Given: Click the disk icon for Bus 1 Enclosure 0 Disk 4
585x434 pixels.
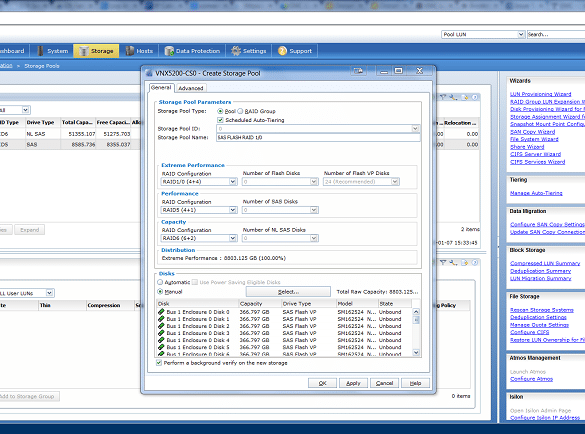Looking at the screenshot, I should click(161, 340).
